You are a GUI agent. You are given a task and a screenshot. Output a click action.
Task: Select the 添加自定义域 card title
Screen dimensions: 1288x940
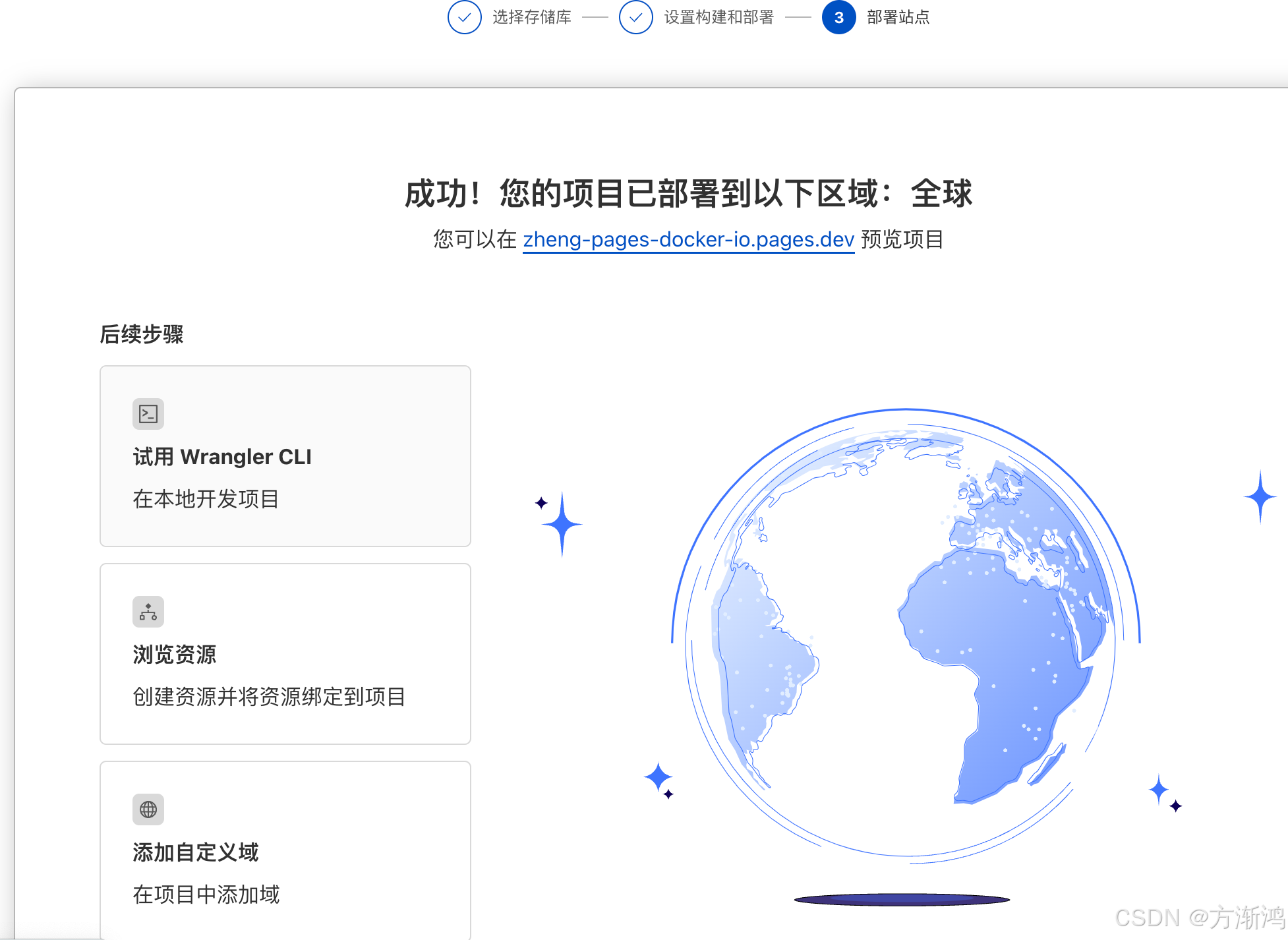196,852
